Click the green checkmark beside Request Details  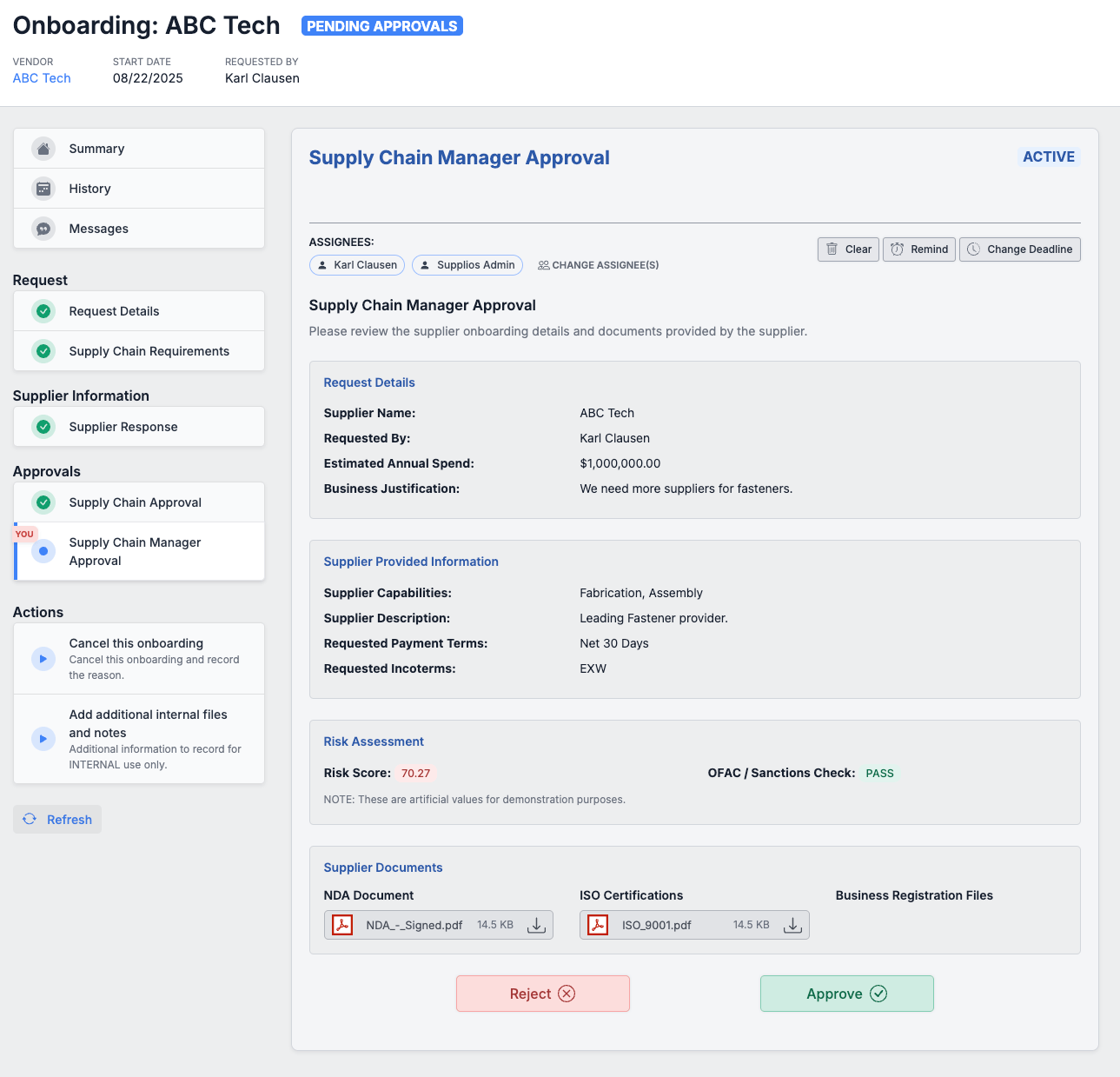(43, 311)
